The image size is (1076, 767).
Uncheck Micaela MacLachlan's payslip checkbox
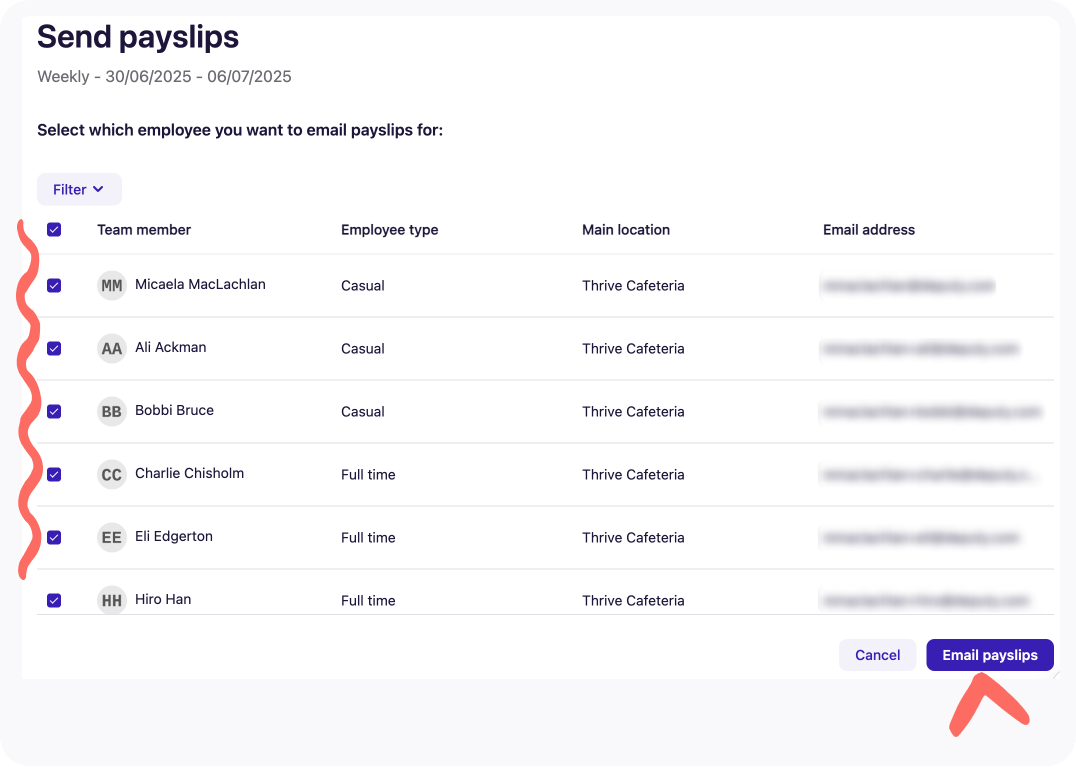click(x=54, y=285)
